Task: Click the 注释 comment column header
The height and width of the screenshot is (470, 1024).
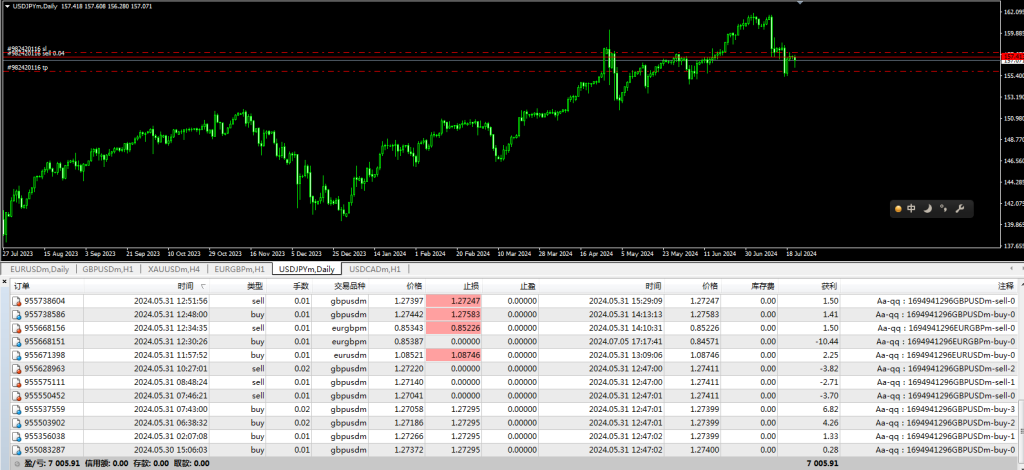Action: coord(1005,286)
